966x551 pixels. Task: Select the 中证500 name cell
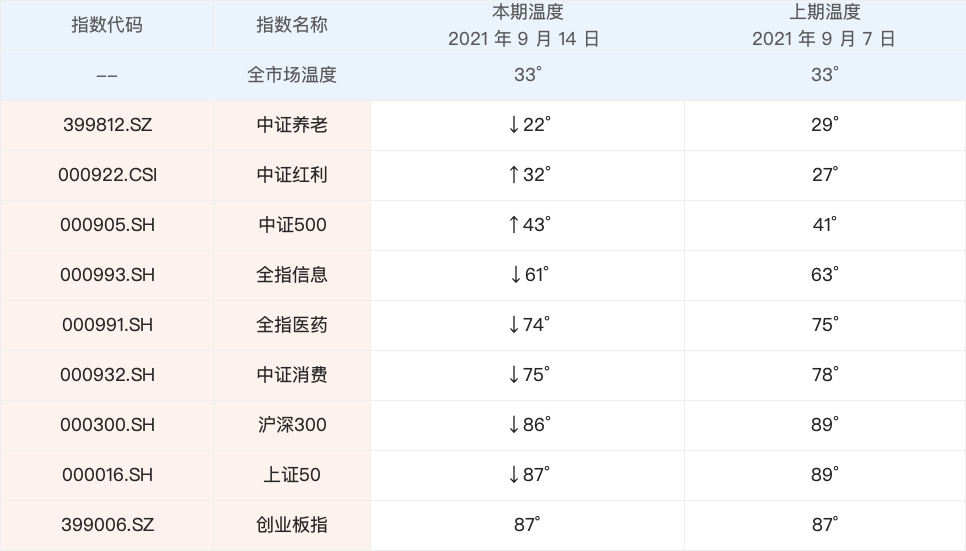(x=292, y=225)
